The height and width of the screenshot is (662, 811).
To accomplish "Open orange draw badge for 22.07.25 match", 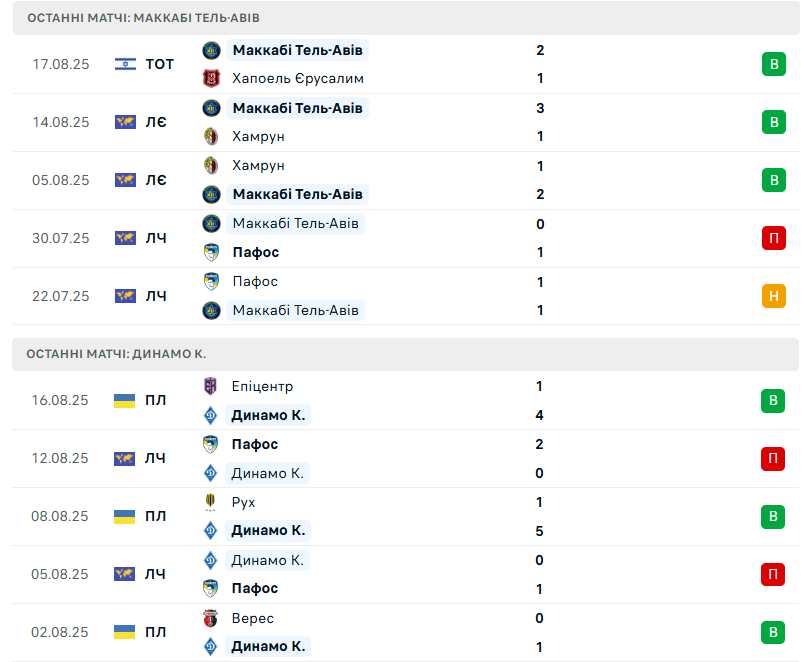I will coord(772,296).
